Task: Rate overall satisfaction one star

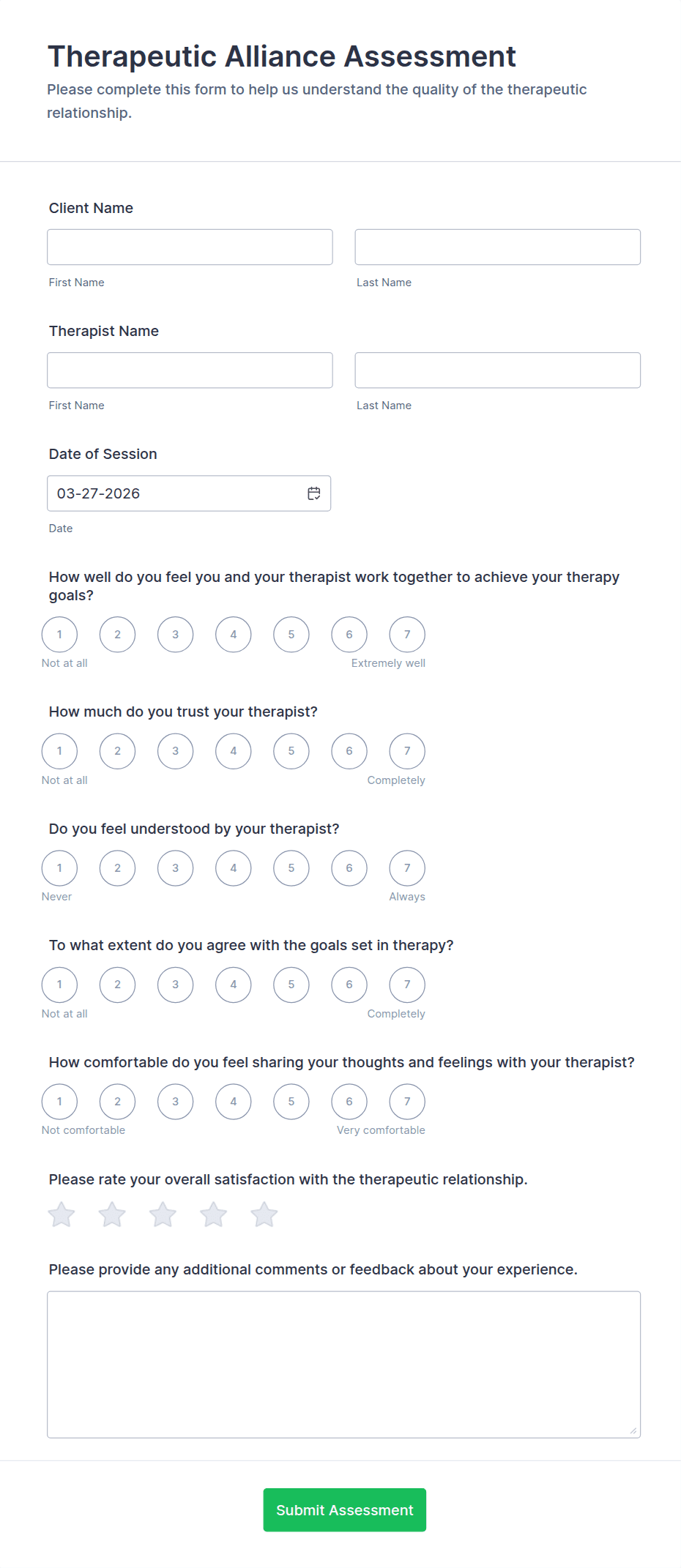Action: click(x=62, y=1215)
